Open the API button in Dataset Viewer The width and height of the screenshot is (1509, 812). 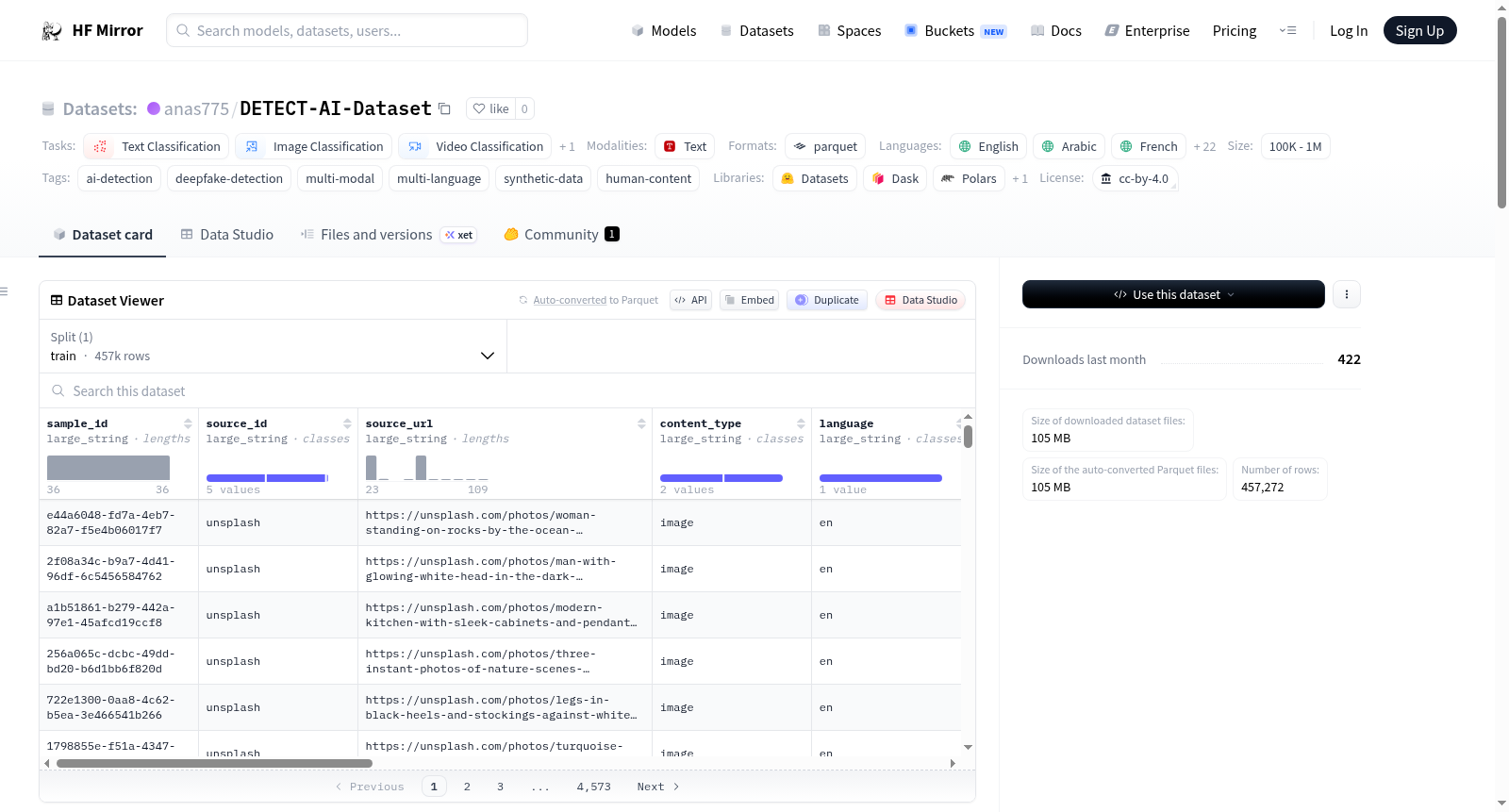coord(690,300)
